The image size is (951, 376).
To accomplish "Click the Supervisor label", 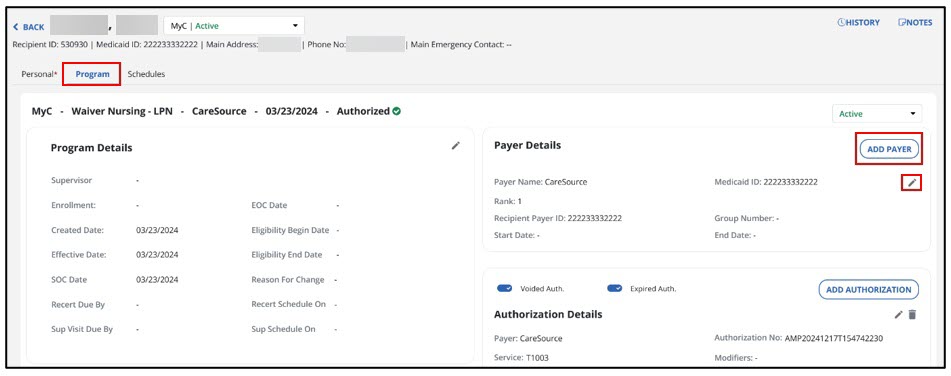I will click(72, 180).
